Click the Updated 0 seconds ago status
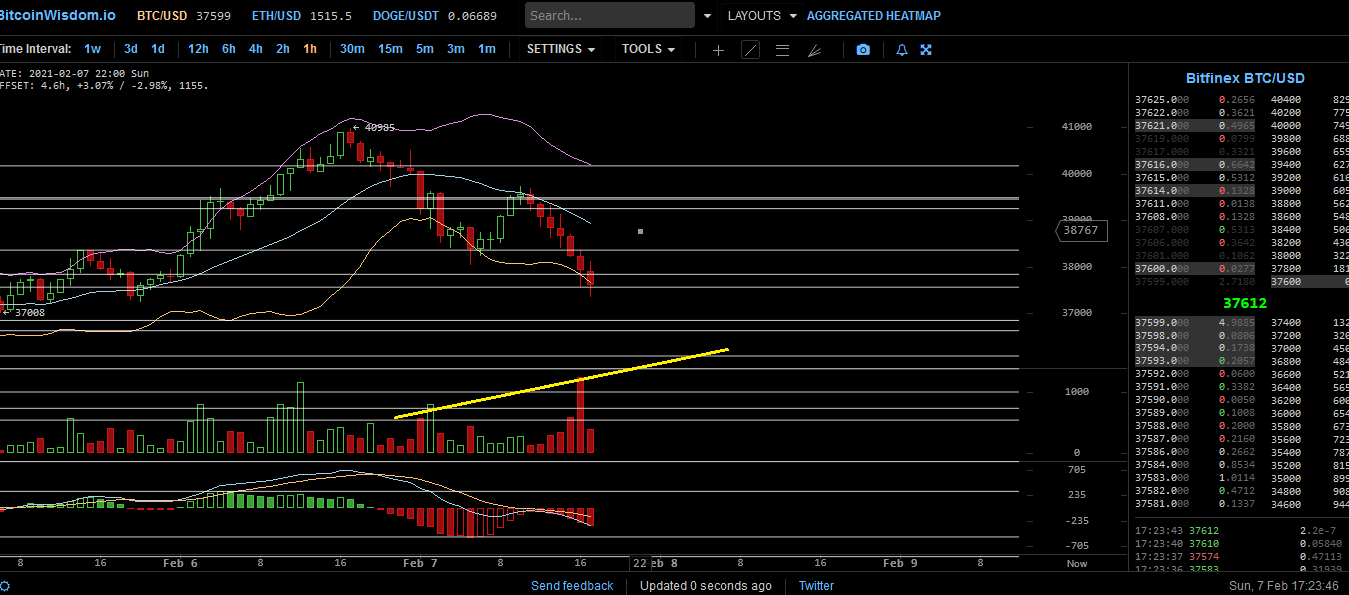The width and height of the screenshot is (1349, 595). coord(705,586)
